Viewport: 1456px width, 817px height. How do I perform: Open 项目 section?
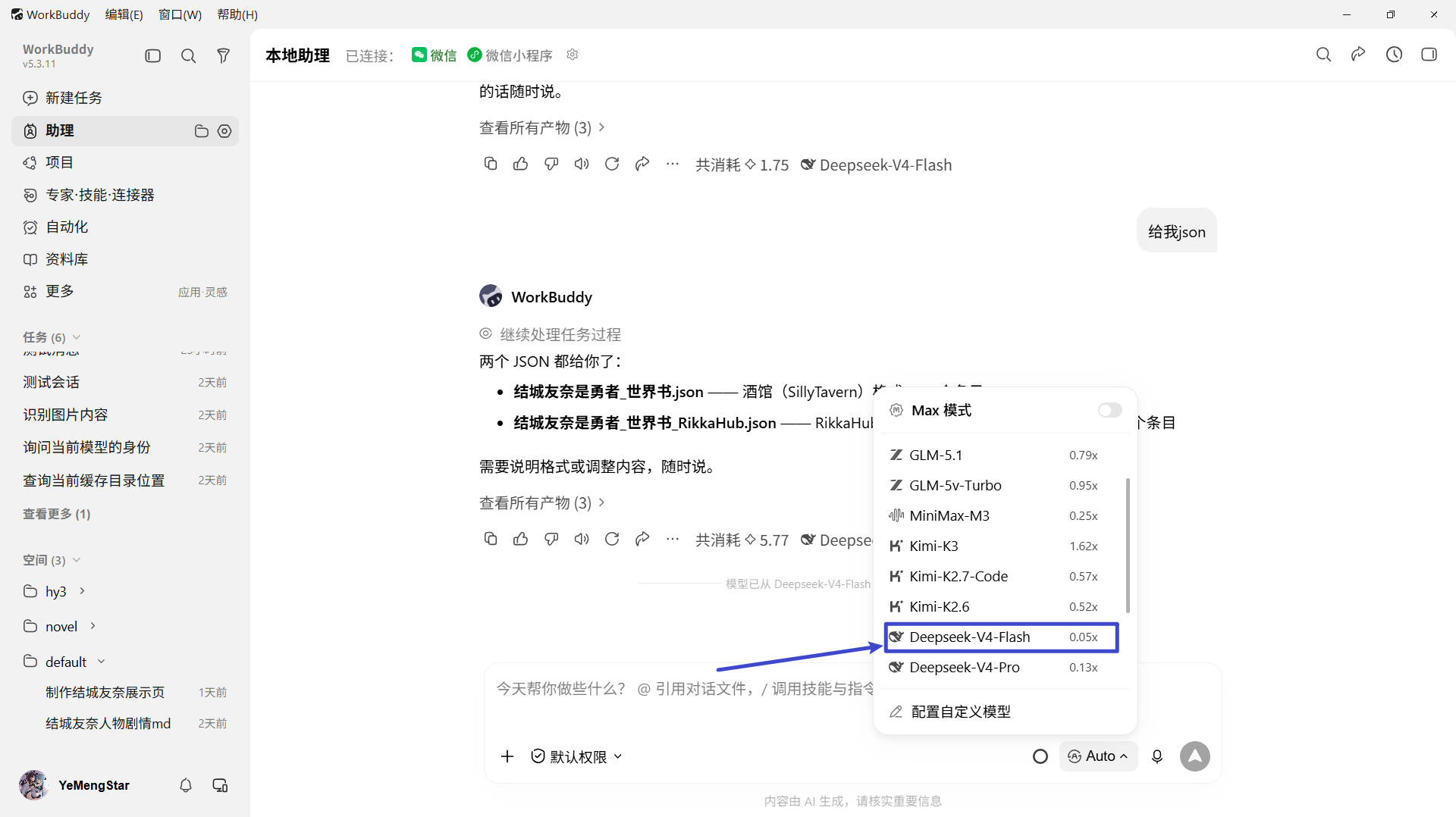click(125, 162)
